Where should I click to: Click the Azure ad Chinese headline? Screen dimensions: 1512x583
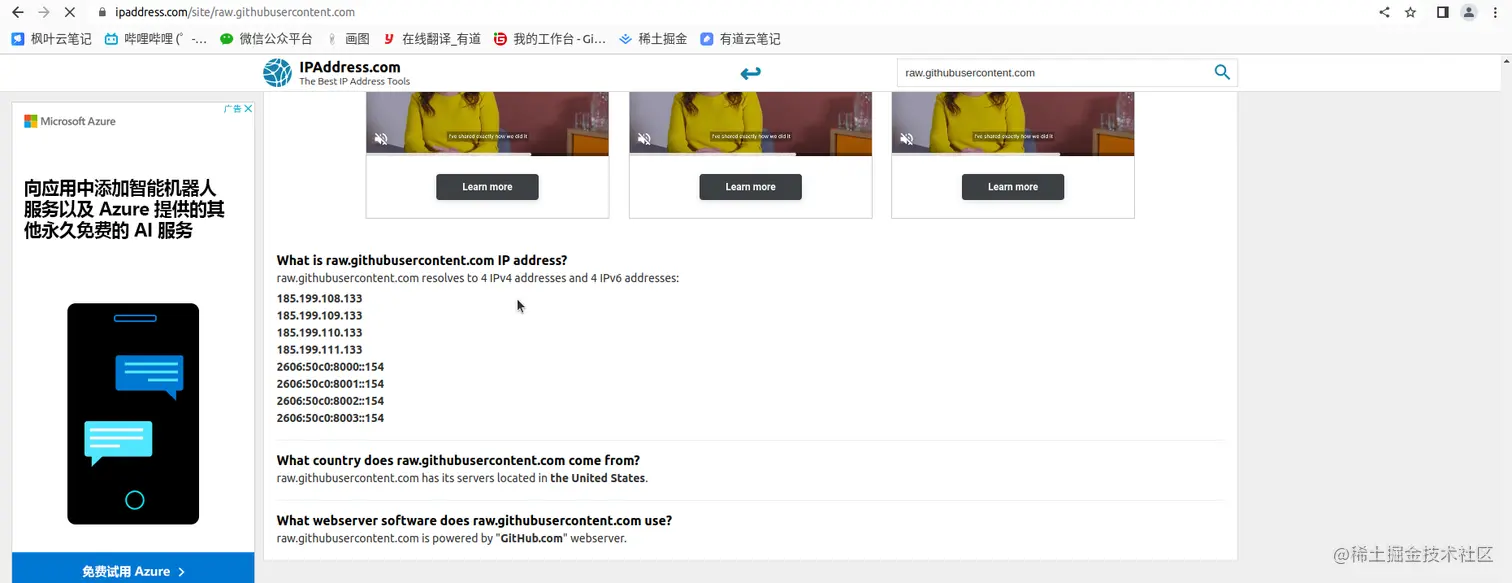pos(123,209)
